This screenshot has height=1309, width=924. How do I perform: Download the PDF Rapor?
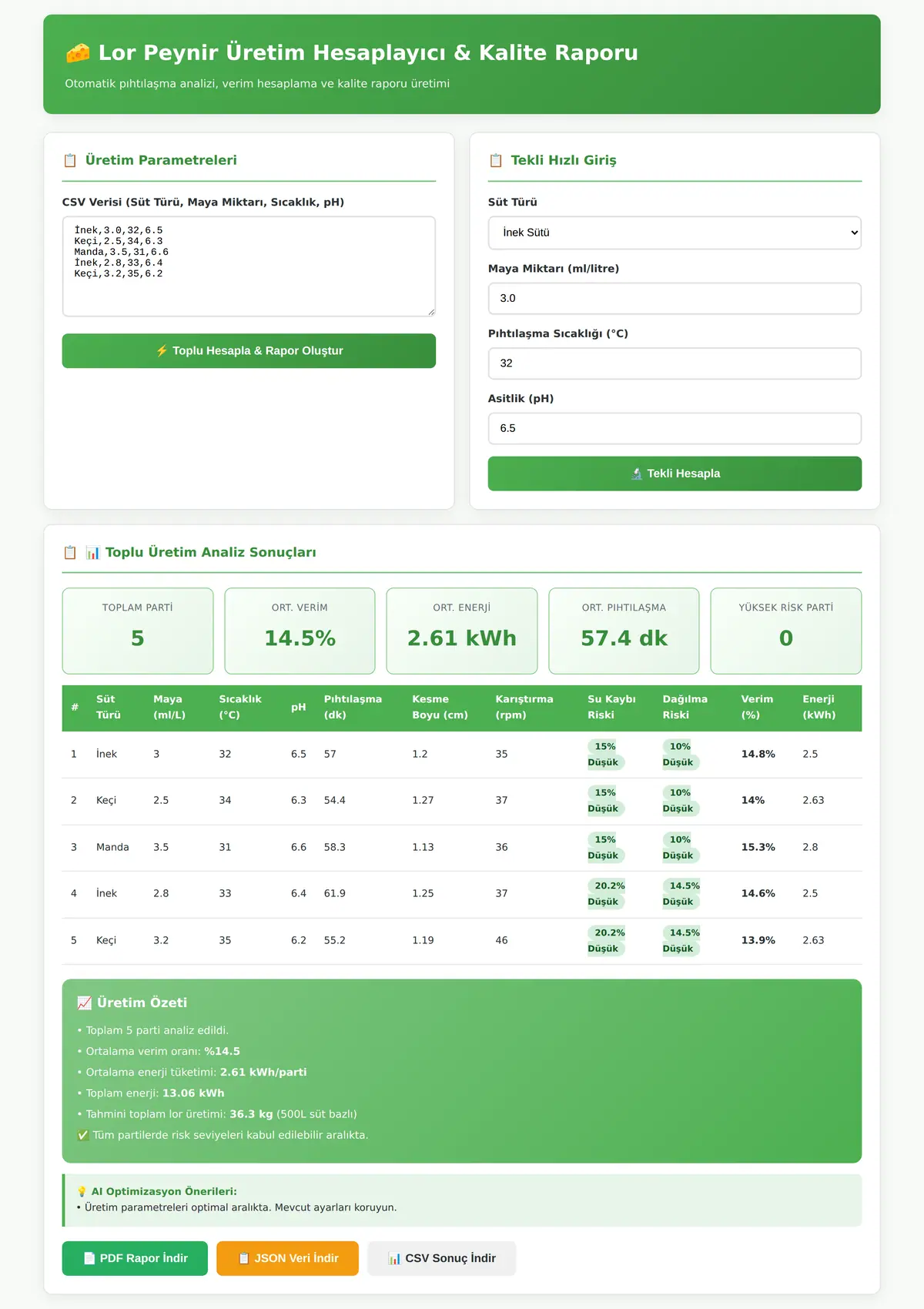135,1258
